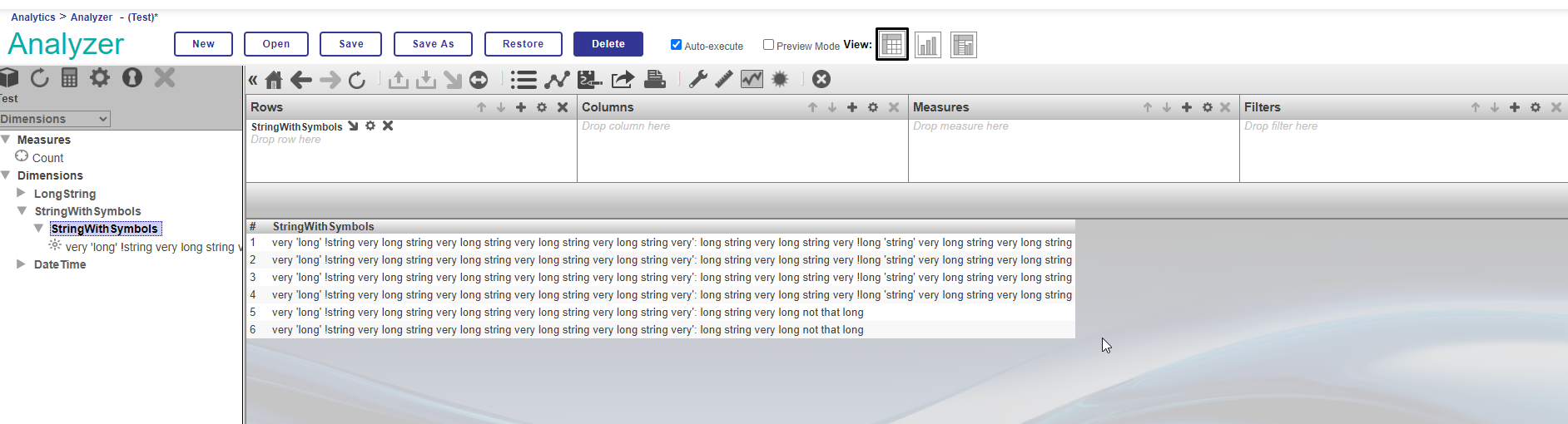This screenshot has height=424, width=1568.
Task: Remove StringWithSymbols from the Rows axis
Action: point(388,126)
